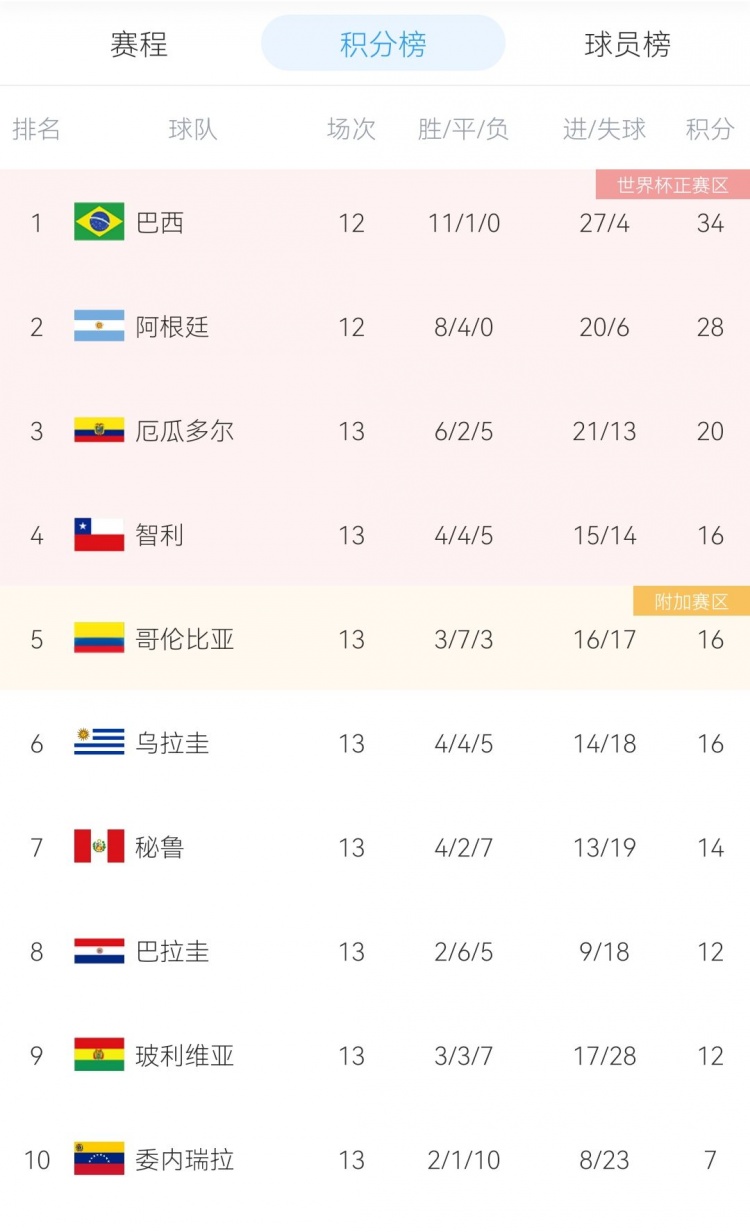The width and height of the screenshot is (750, 1232).
Task: Open team name 阿根廷
Action: (x=172, y=327)
